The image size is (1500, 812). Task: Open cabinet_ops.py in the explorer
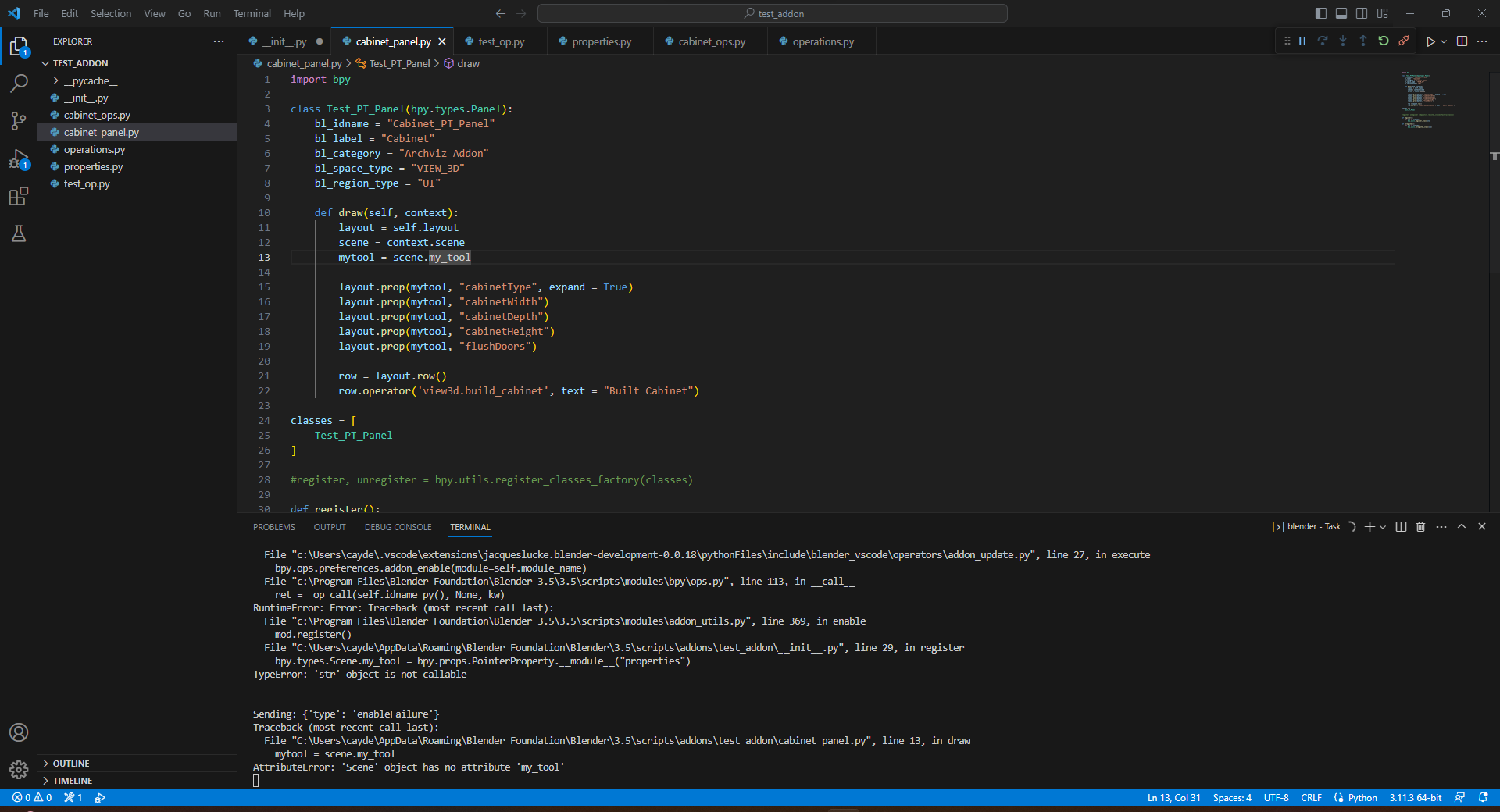[x=97, y=115]
